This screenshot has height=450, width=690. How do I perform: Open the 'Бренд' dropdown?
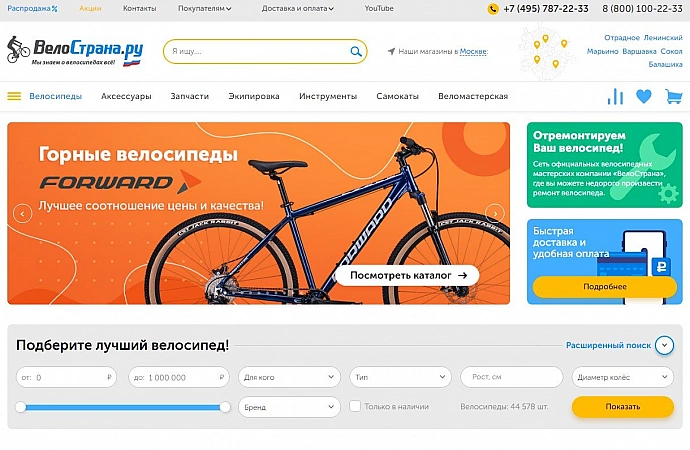[x=289, y=407]
